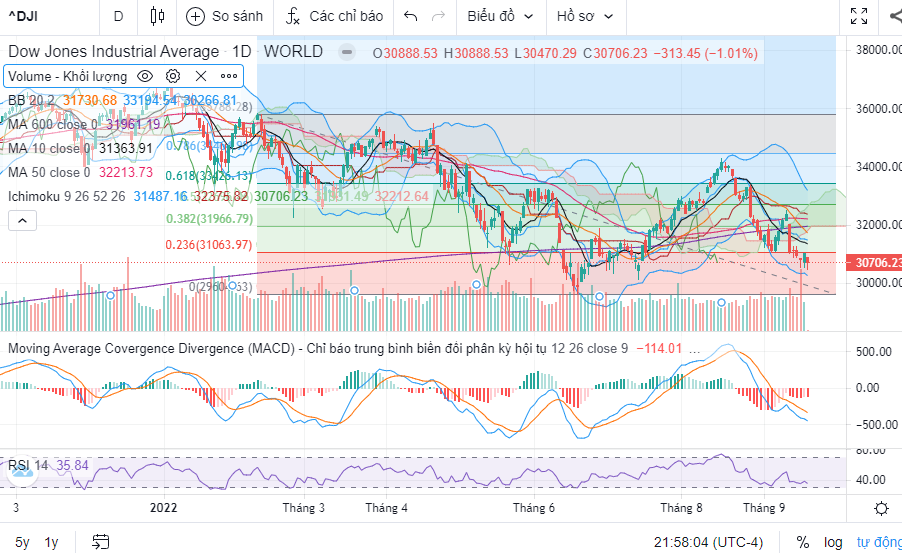Click the So sánh compare button
Image resolution: width=902 pixels, height=557 pixels.
coord(225,16)
